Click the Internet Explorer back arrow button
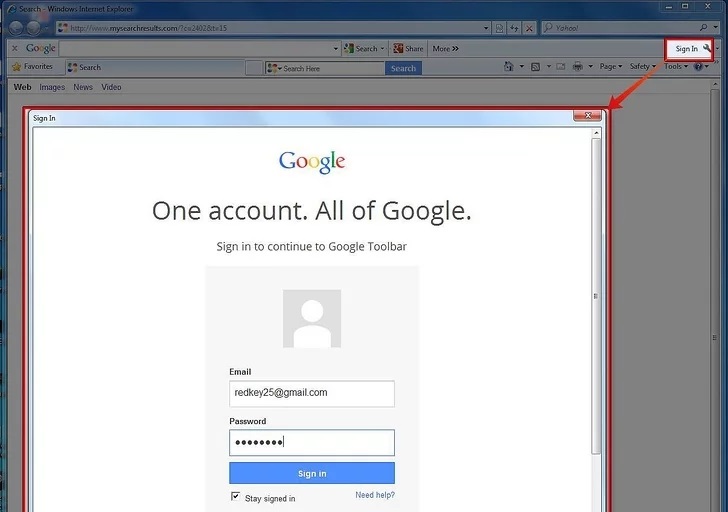728x512 pixels. [16, 28]
